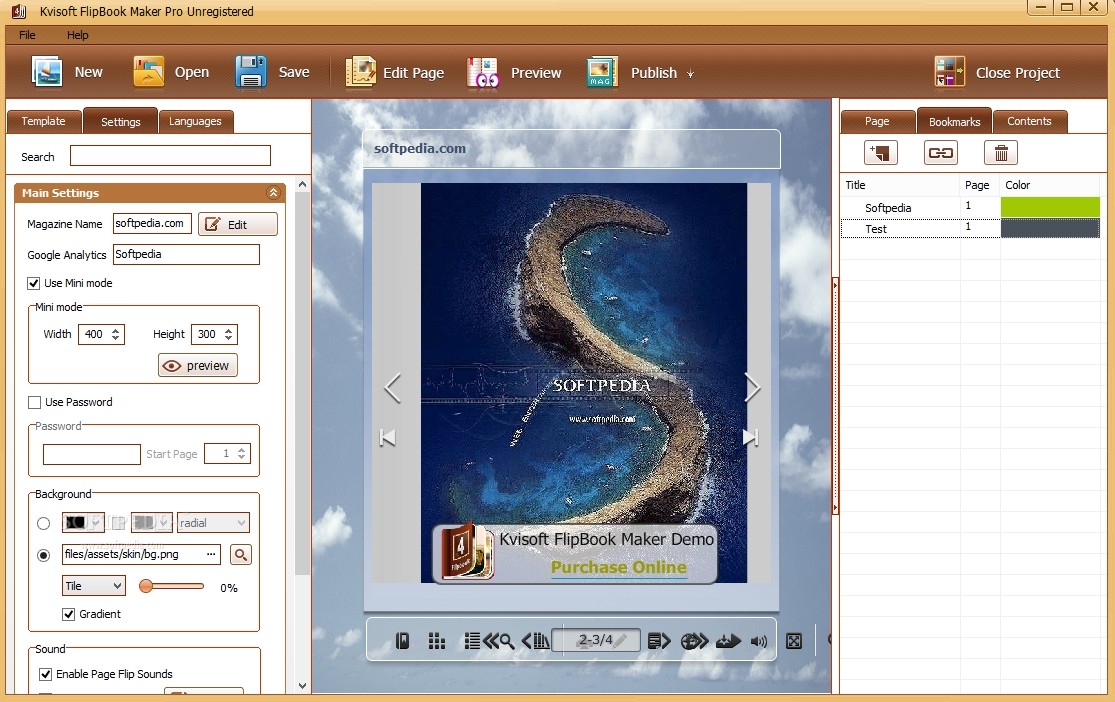This screenshot has height=702, width=1115.
Task: Open a project with the Open icon
Action: [148, 72]
